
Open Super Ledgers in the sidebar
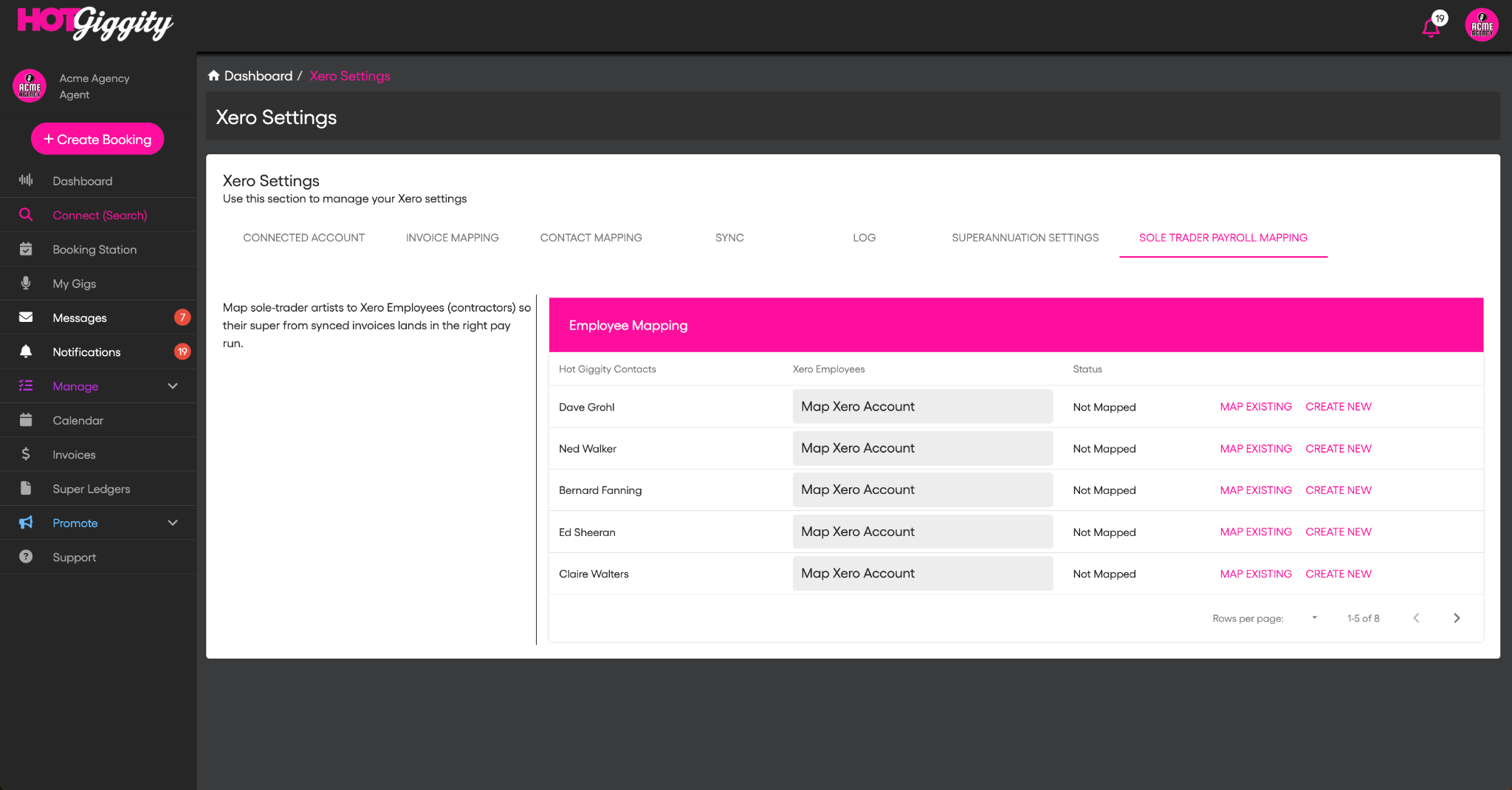pos(98,489)
